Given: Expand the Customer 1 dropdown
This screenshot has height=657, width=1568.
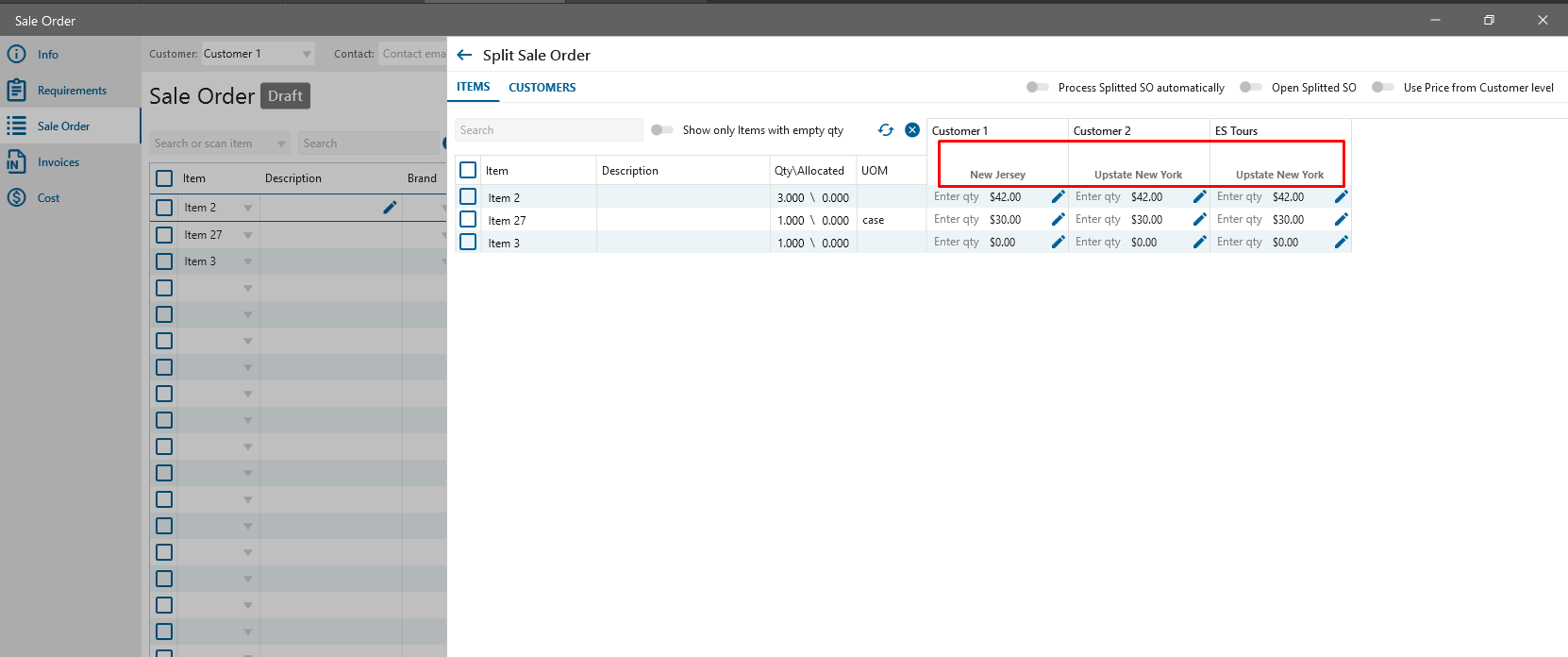Looking at the screenshot, I should [307, 54].
